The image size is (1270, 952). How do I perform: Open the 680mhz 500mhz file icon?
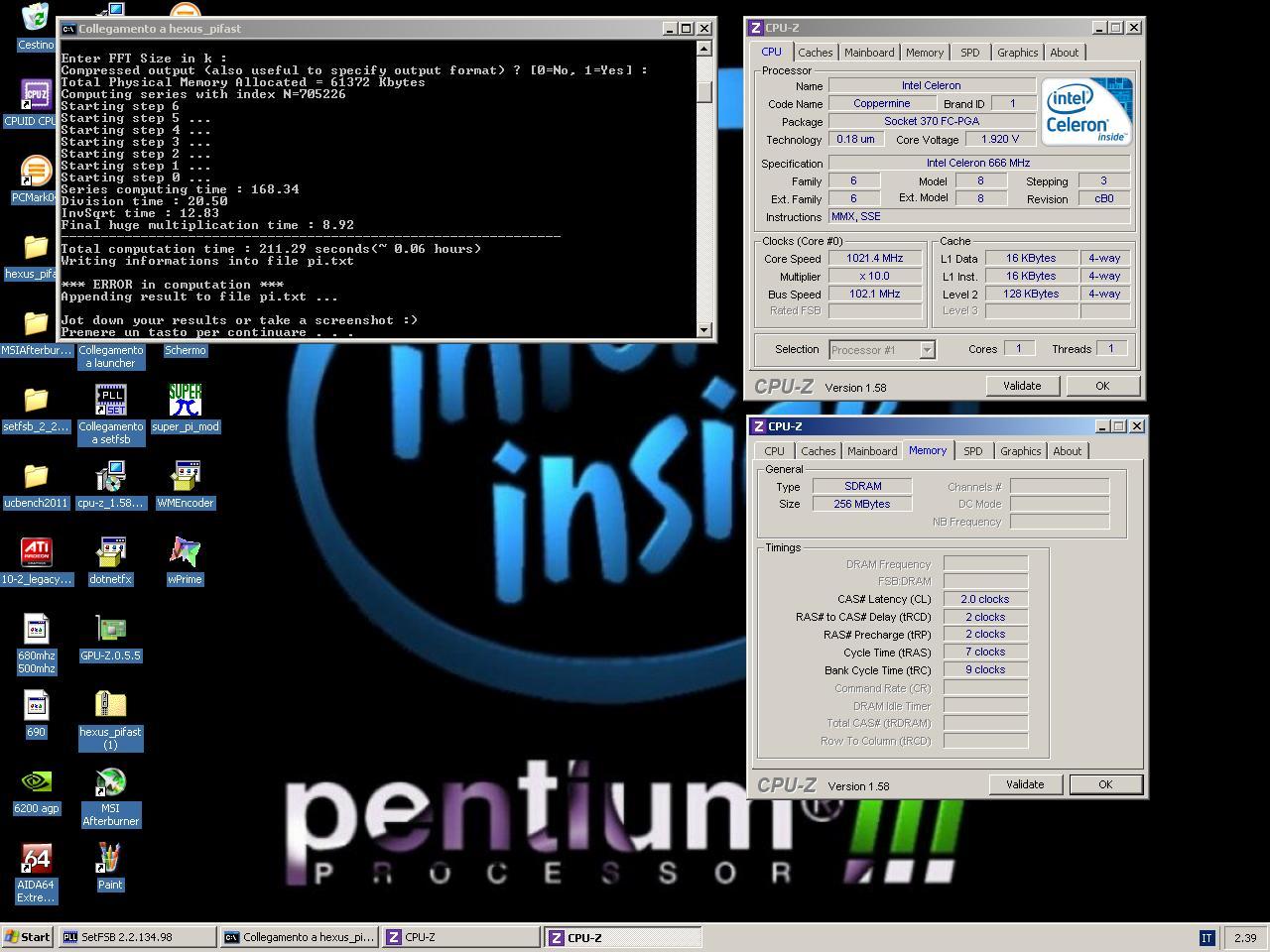click(x=36, y=631)
